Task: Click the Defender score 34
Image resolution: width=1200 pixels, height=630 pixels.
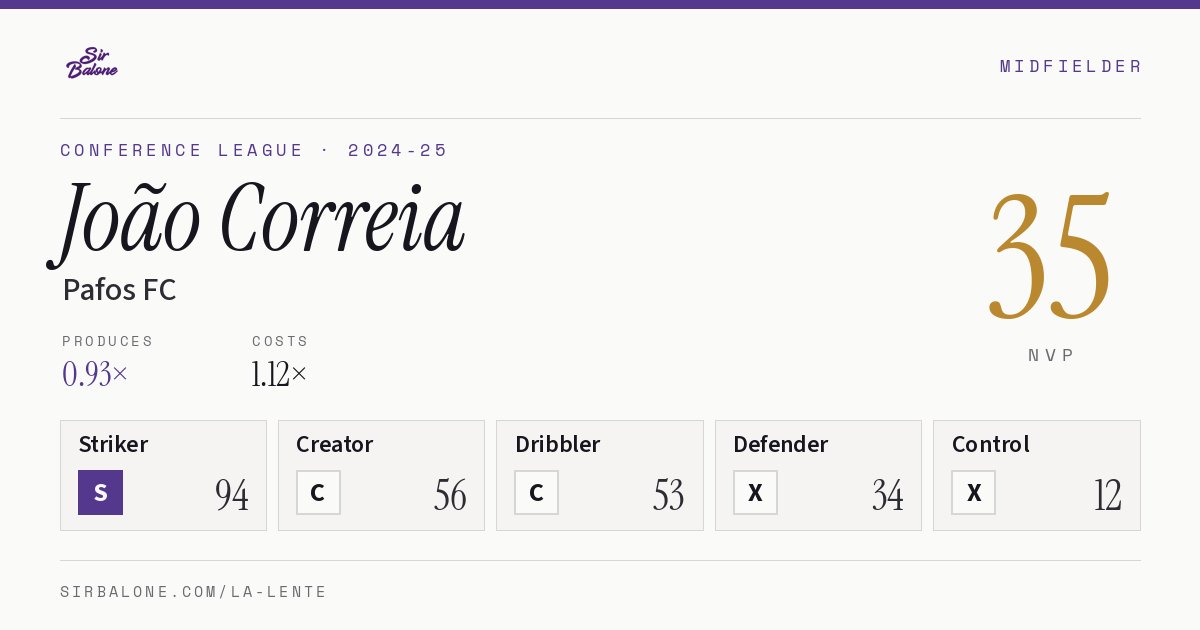Action: click(887, 494)
